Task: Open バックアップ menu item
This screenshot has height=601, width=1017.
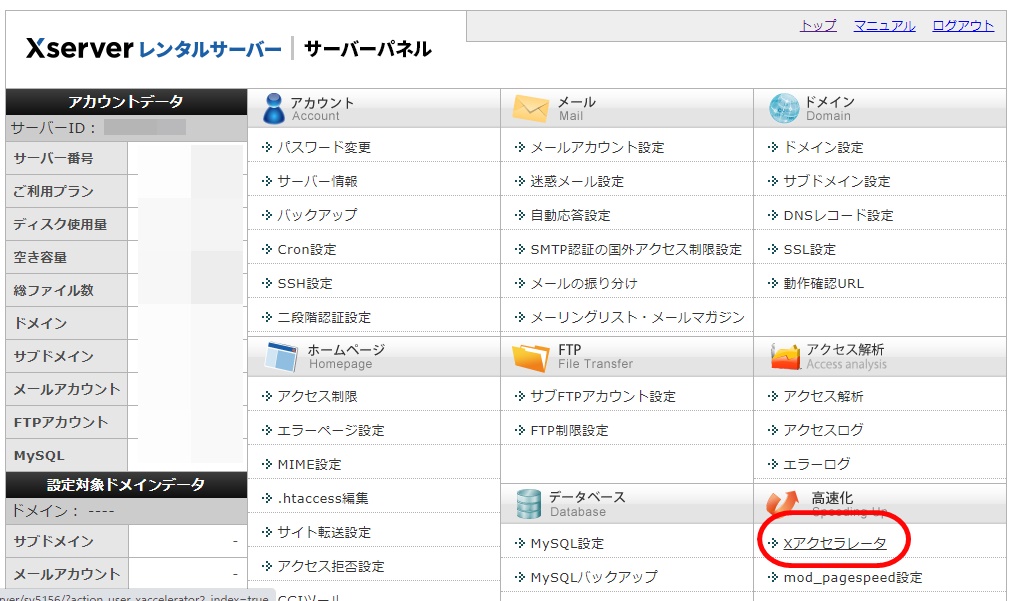Action: (x=317, y=215)
